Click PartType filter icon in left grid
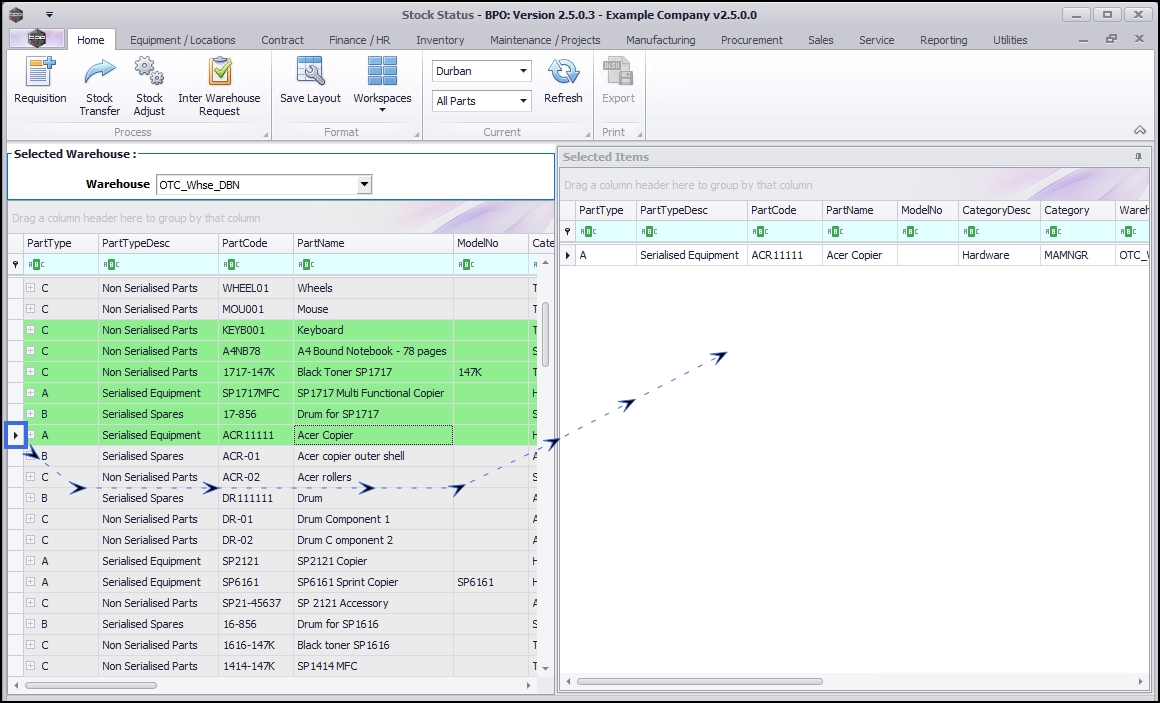1160x703 pixels. 35,264
